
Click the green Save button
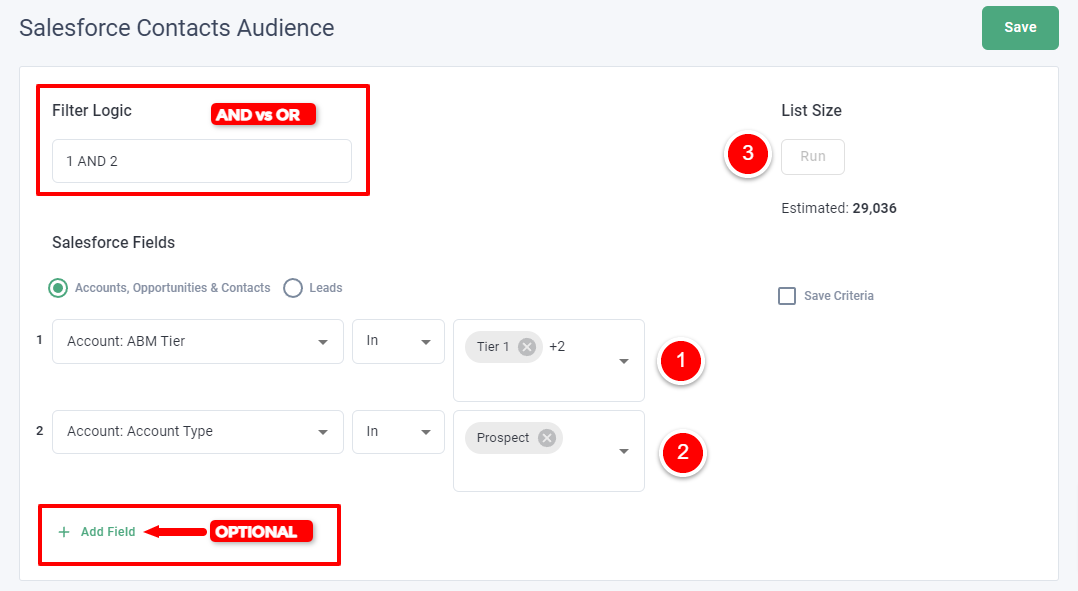point(1020,27)
